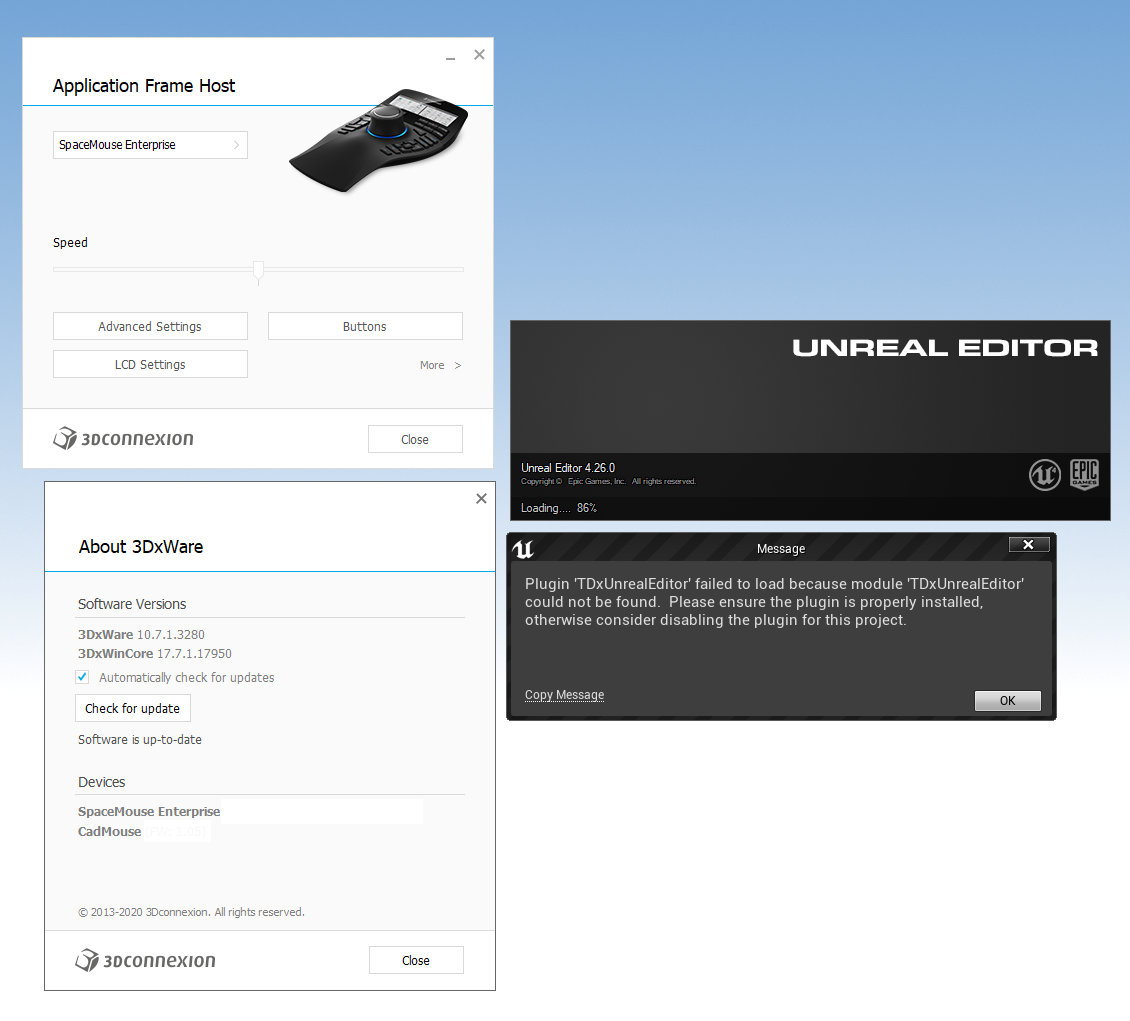Click the copyright 2013-2020 3Dconnexion text
Viewport: 1130px width, 1021px height.
(x=191, y=912)
